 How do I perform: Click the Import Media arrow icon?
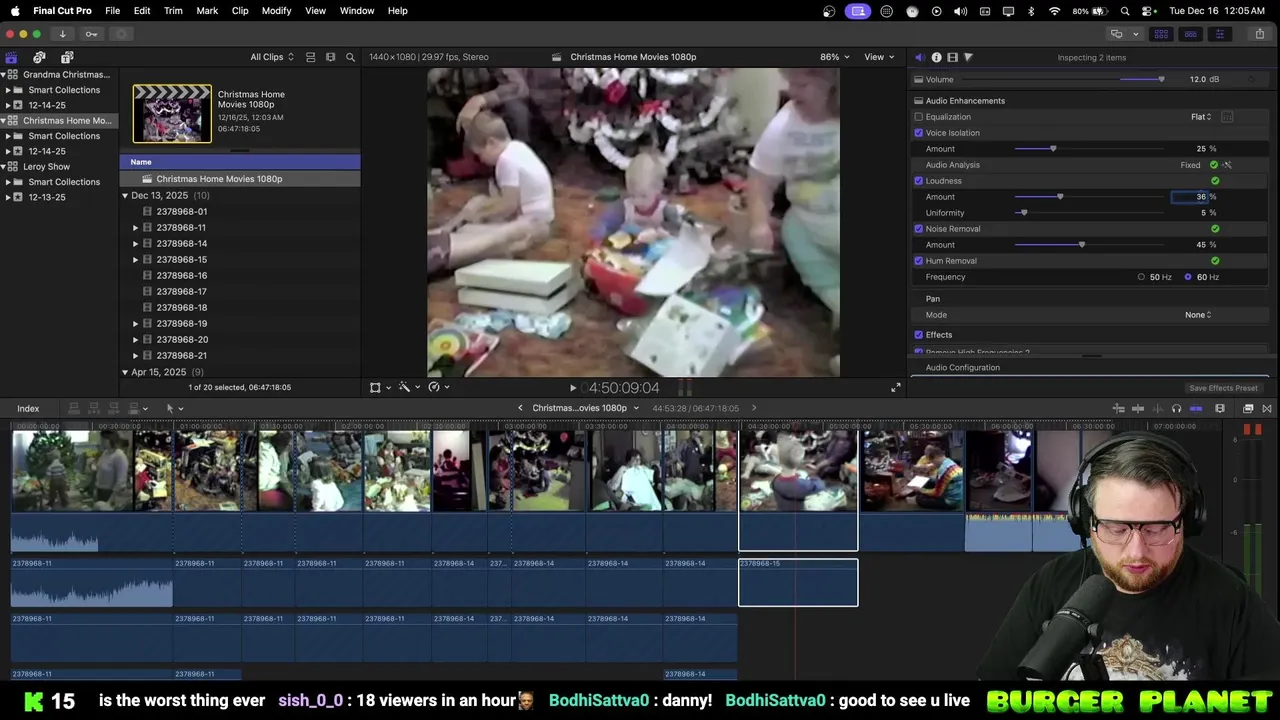click(62, 34)
